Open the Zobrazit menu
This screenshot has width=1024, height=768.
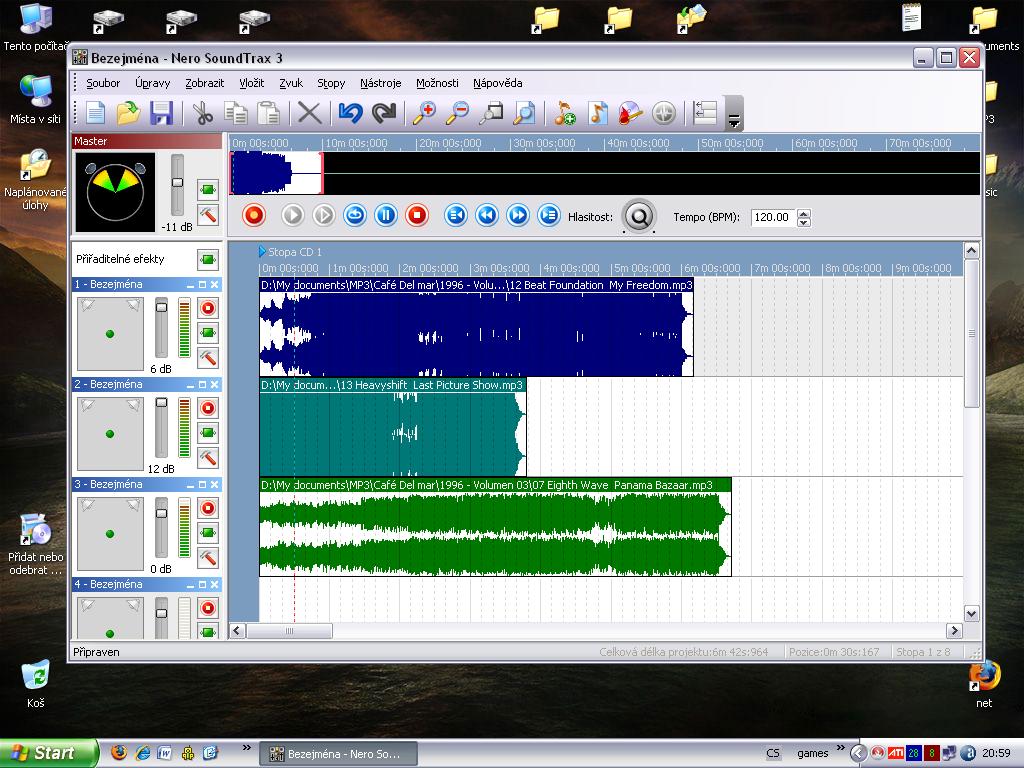204,83
